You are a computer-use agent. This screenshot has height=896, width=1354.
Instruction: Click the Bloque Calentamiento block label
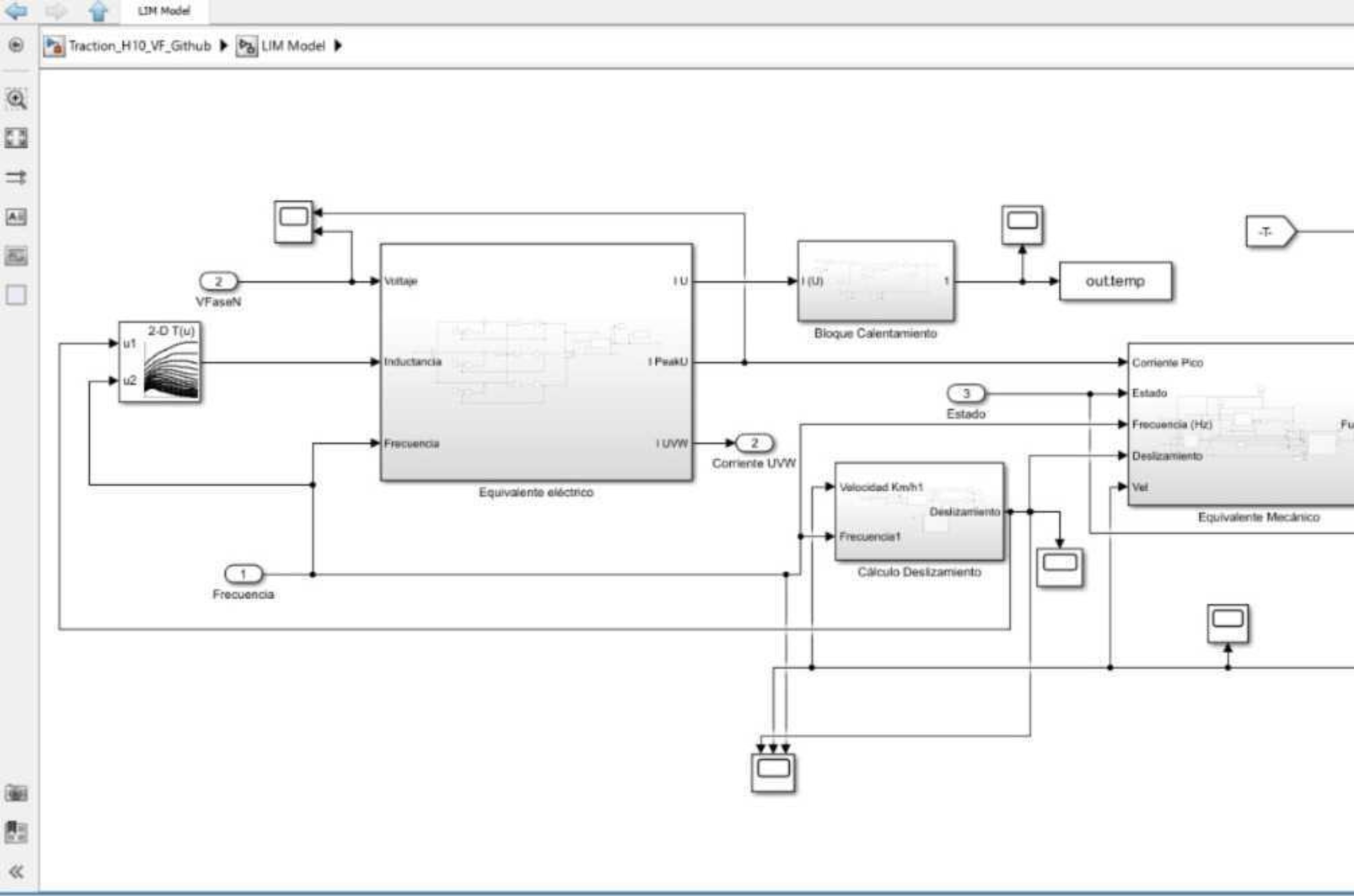pyautogui.click(x=876, y=333)
